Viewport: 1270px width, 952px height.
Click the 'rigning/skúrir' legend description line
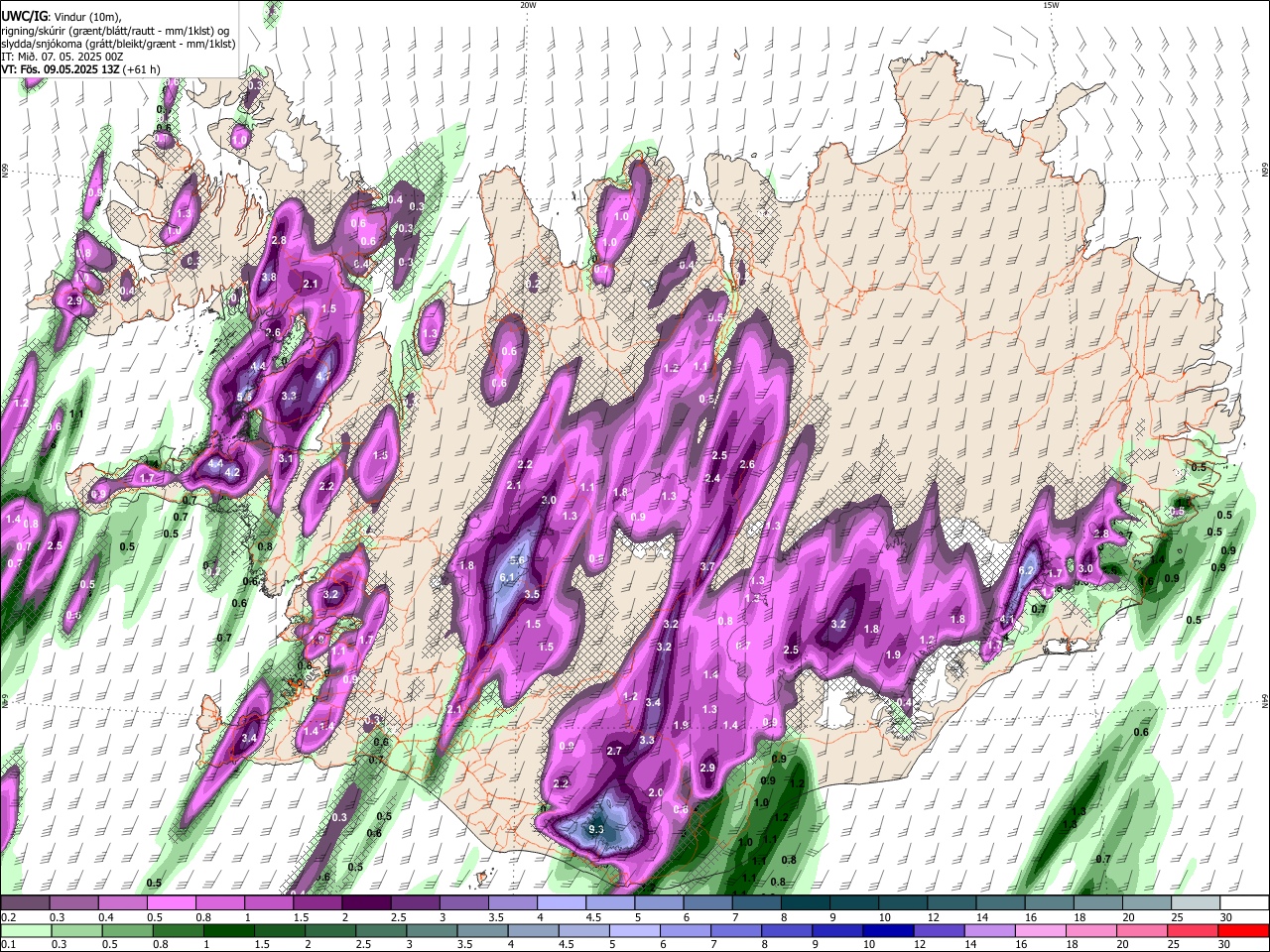115,31
